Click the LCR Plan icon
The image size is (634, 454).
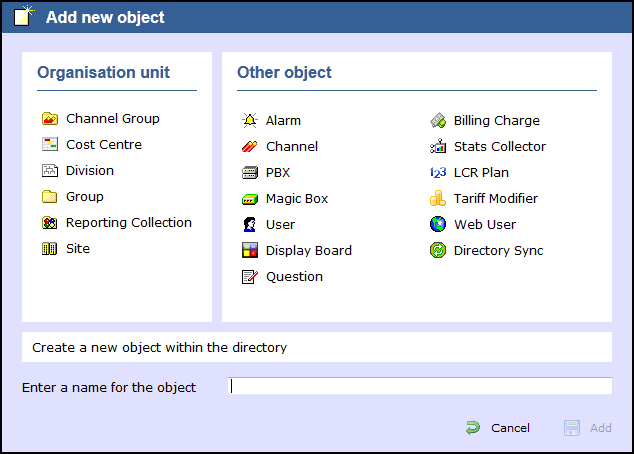[x=438, y=173]
